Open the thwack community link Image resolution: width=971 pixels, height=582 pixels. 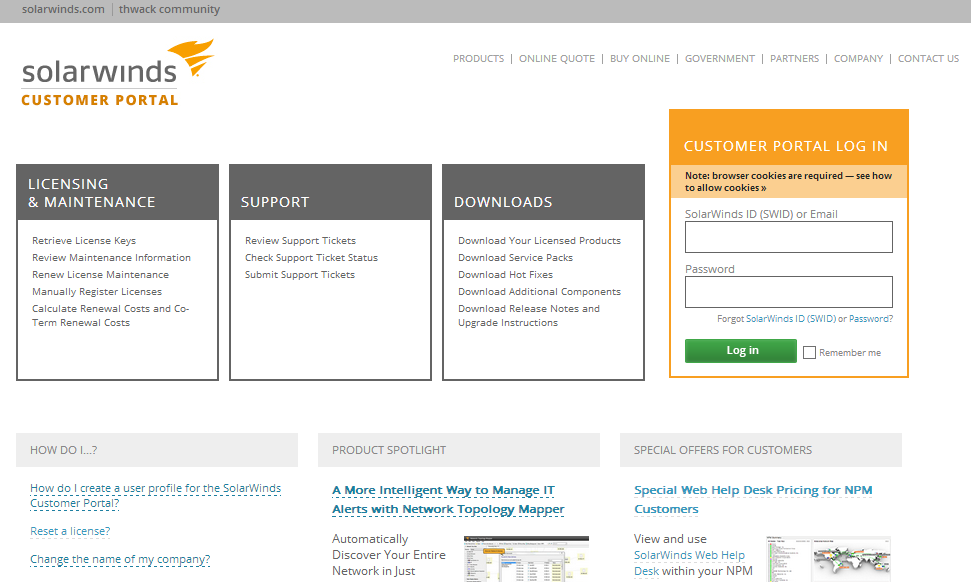coord(169,9)
